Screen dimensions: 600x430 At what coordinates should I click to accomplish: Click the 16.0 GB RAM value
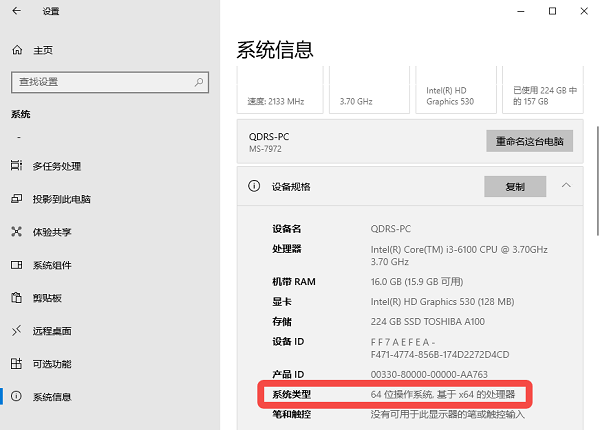417,282
